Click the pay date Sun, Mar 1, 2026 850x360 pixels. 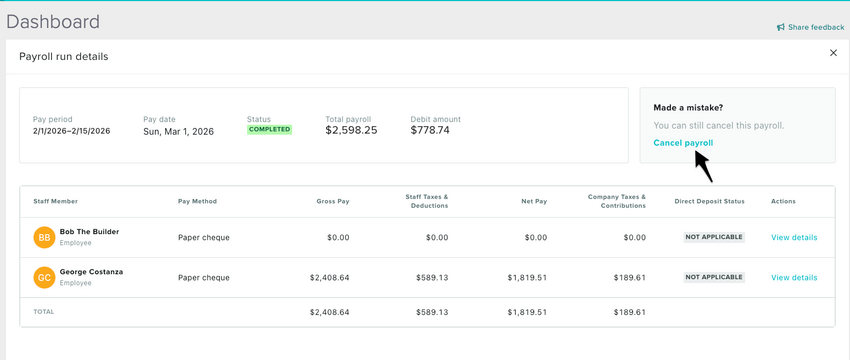[x=178, y=131]
